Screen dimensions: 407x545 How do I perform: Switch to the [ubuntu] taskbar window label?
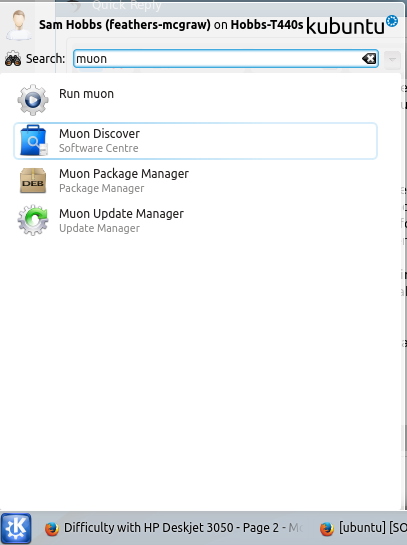pos(373,528)
